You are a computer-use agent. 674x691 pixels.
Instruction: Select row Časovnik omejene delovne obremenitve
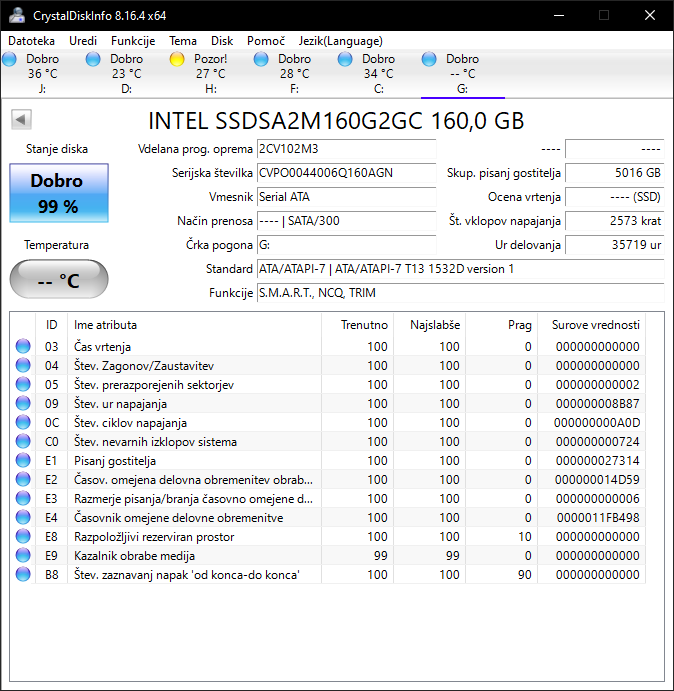328,517
